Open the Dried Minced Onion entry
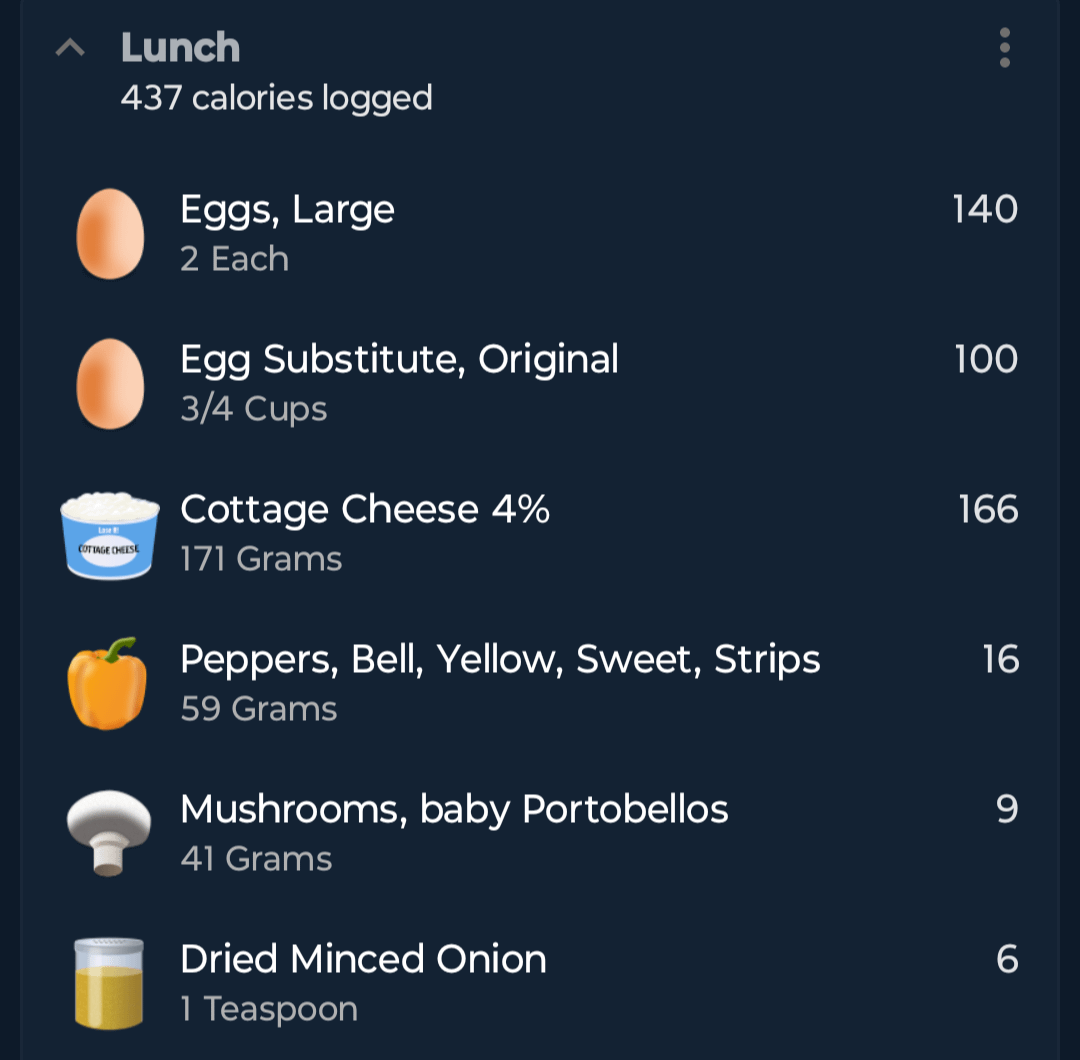This screenshot has height=1060, width=1080. click(x=540, y=984)
